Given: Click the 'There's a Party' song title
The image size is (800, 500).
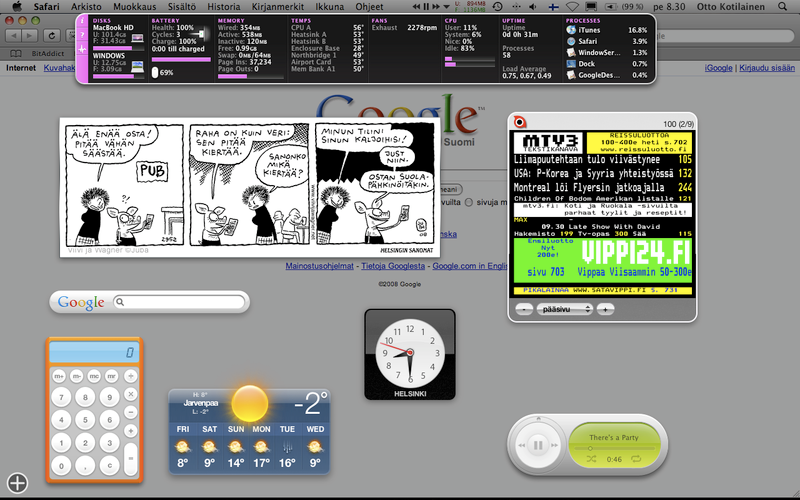Looking at the screenshot, I should [614, 437].
